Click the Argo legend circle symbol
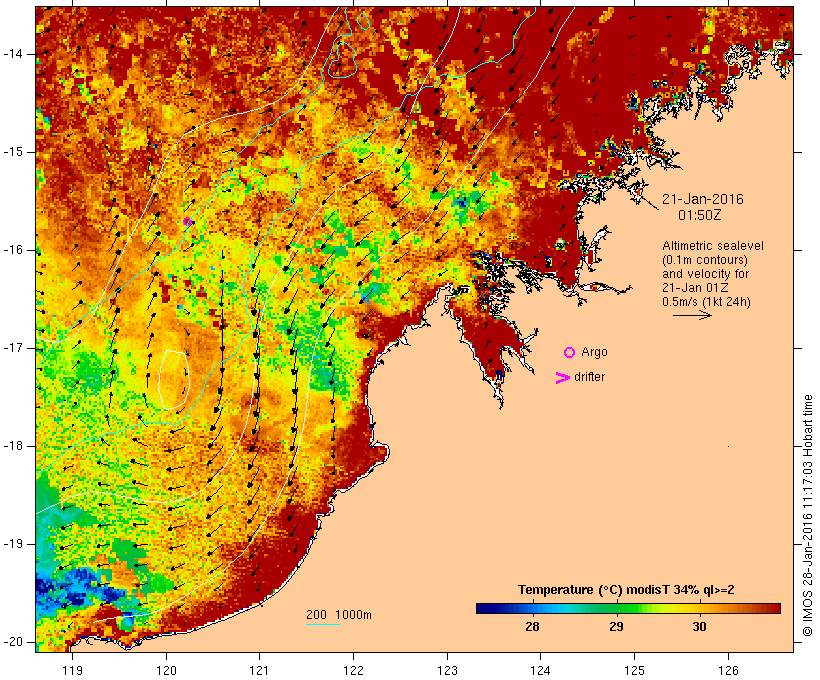The height and width of the screenshot is (680, 820). (x=569, y=353)
